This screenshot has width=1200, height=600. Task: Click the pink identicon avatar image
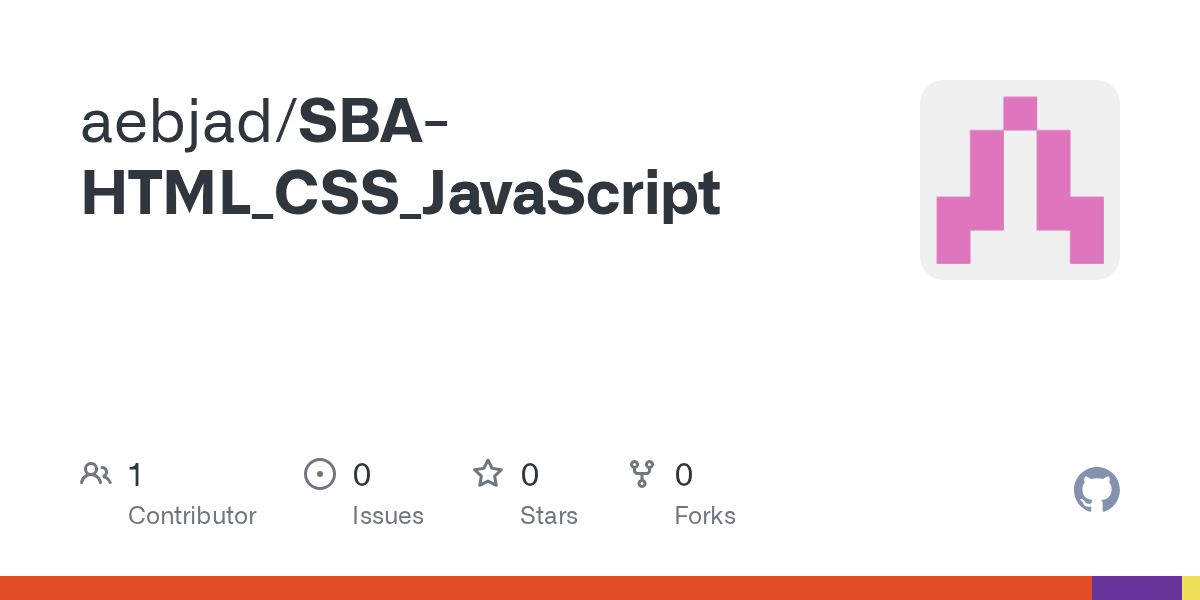tap(1019, 180)
